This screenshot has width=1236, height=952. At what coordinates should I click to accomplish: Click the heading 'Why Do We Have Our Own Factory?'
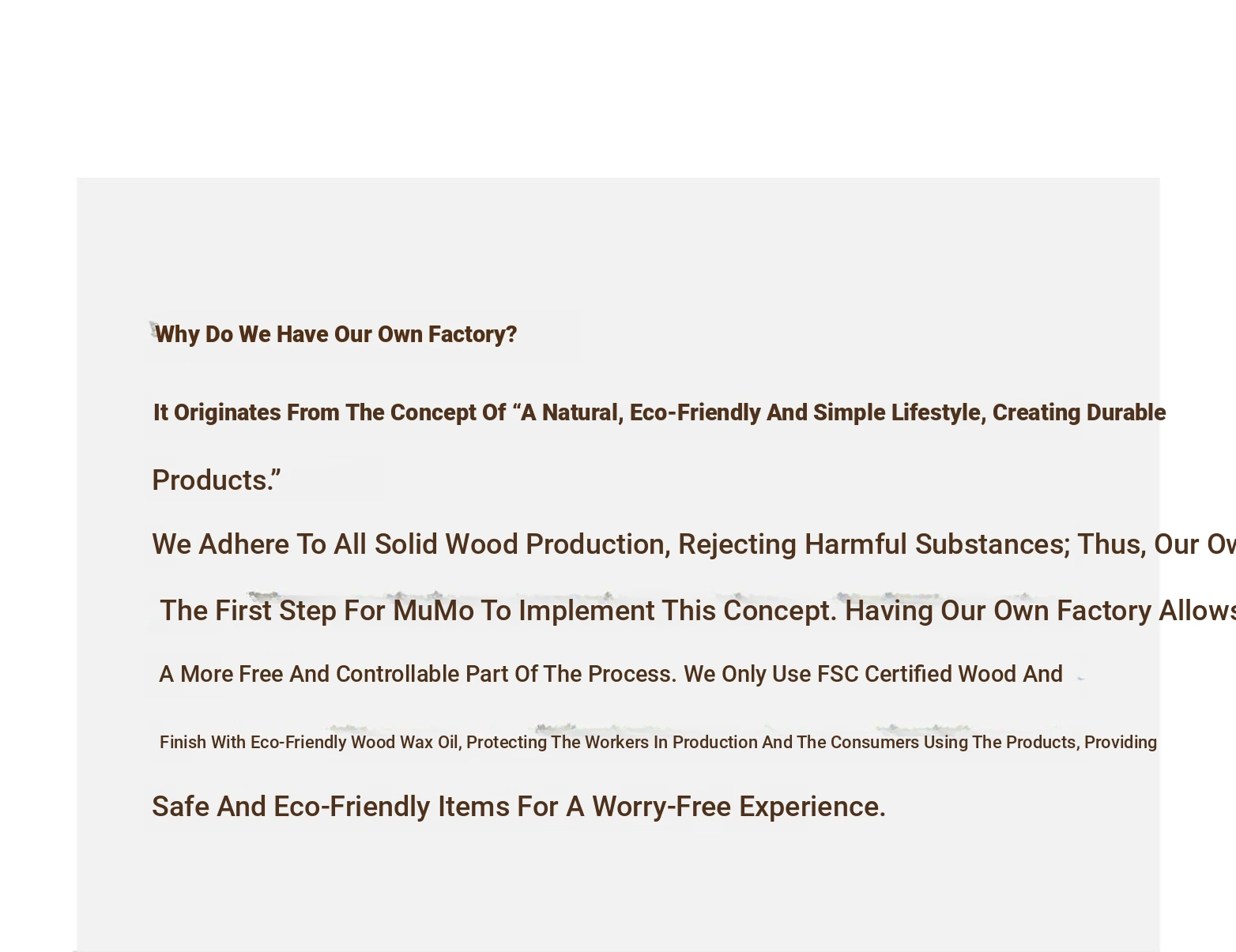coord(336,334)
